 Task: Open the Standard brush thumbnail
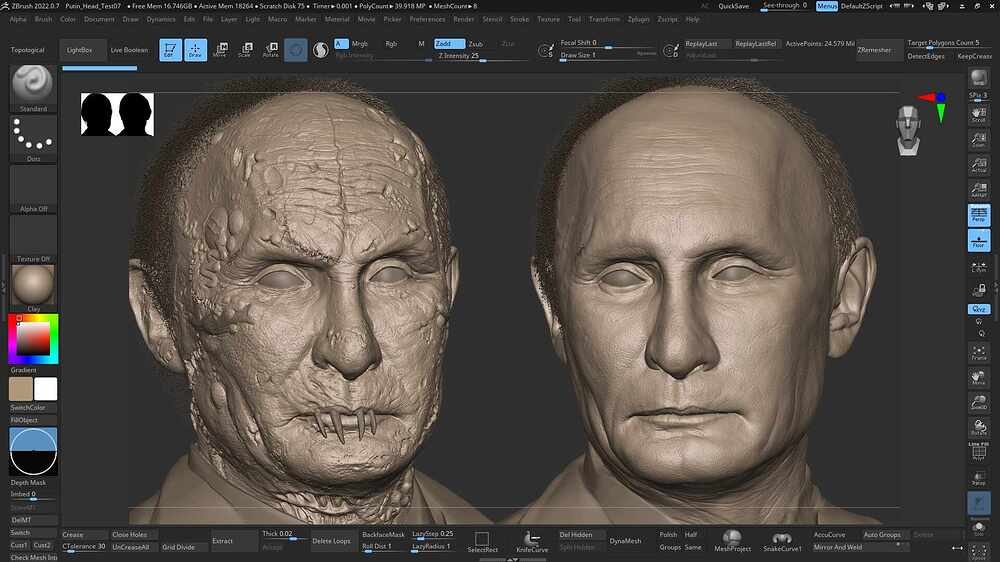33,88
